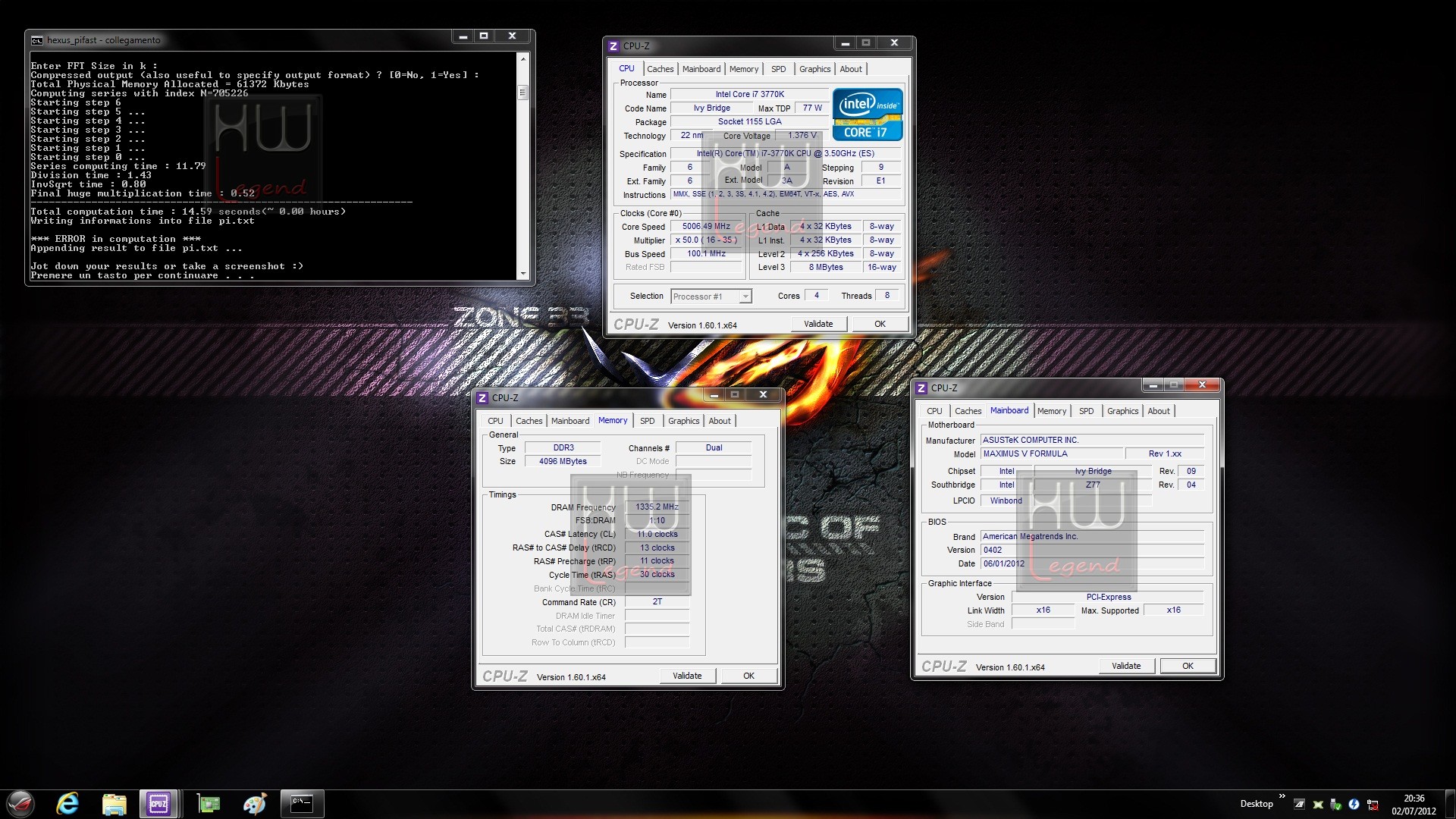Image resolution: width=1456 pixels, height=819 pixels.
Task: Click the blue lightning bolt tray icon
Action: [1354, 804]
